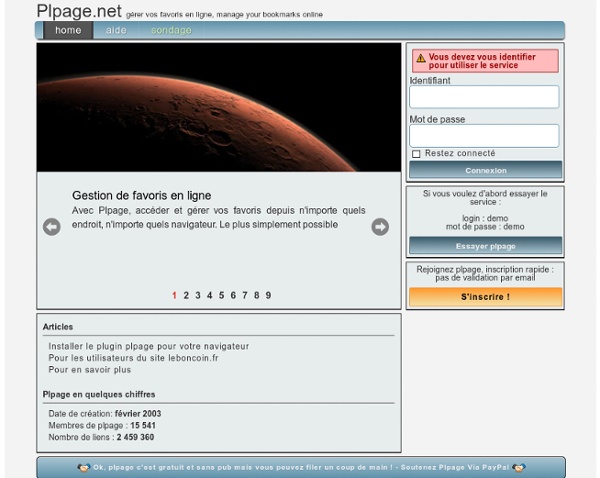Click the login : demo text
The height and width of the screenshot is (478, 600).
click(485, 218)
